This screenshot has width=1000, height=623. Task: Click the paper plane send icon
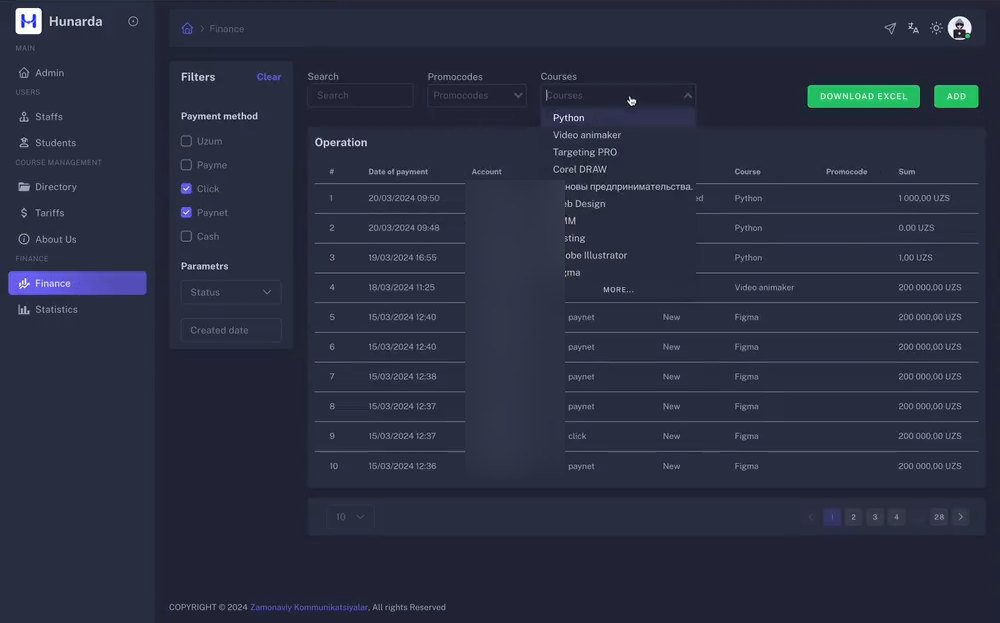coord(890,28)
